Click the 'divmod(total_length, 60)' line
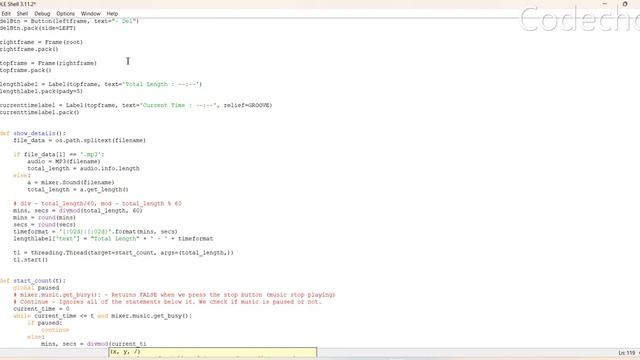 (x=78, y=211)
